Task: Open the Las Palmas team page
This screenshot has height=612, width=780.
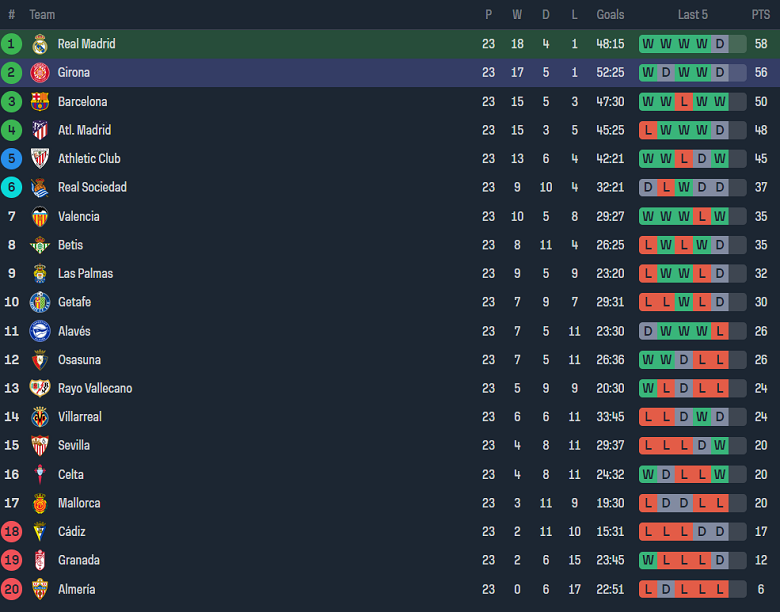Action: tap(85, 274)
